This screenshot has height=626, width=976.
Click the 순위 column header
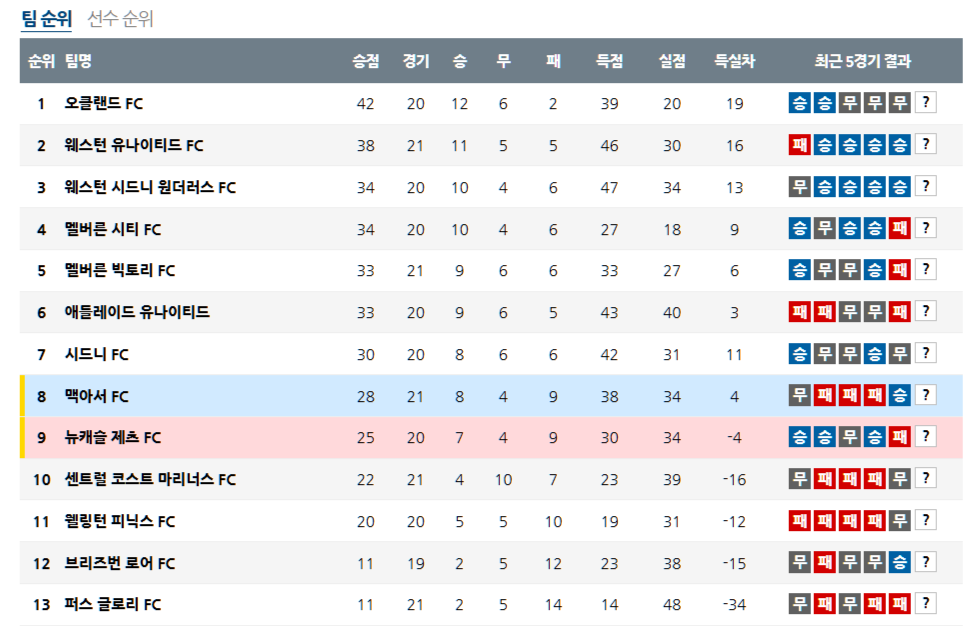(x=41, y=61)
